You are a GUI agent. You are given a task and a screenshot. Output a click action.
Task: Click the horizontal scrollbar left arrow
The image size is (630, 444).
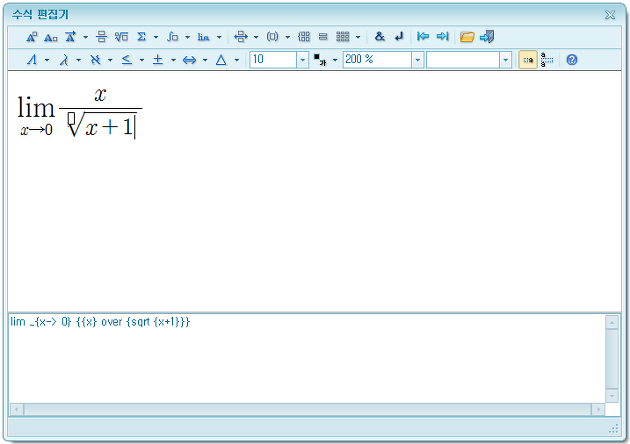tap(16, 409)
